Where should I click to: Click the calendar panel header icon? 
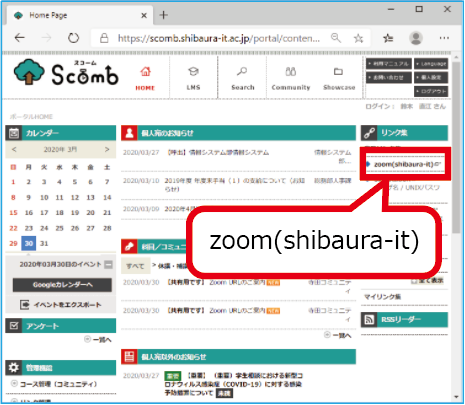[x=14, y=133]
